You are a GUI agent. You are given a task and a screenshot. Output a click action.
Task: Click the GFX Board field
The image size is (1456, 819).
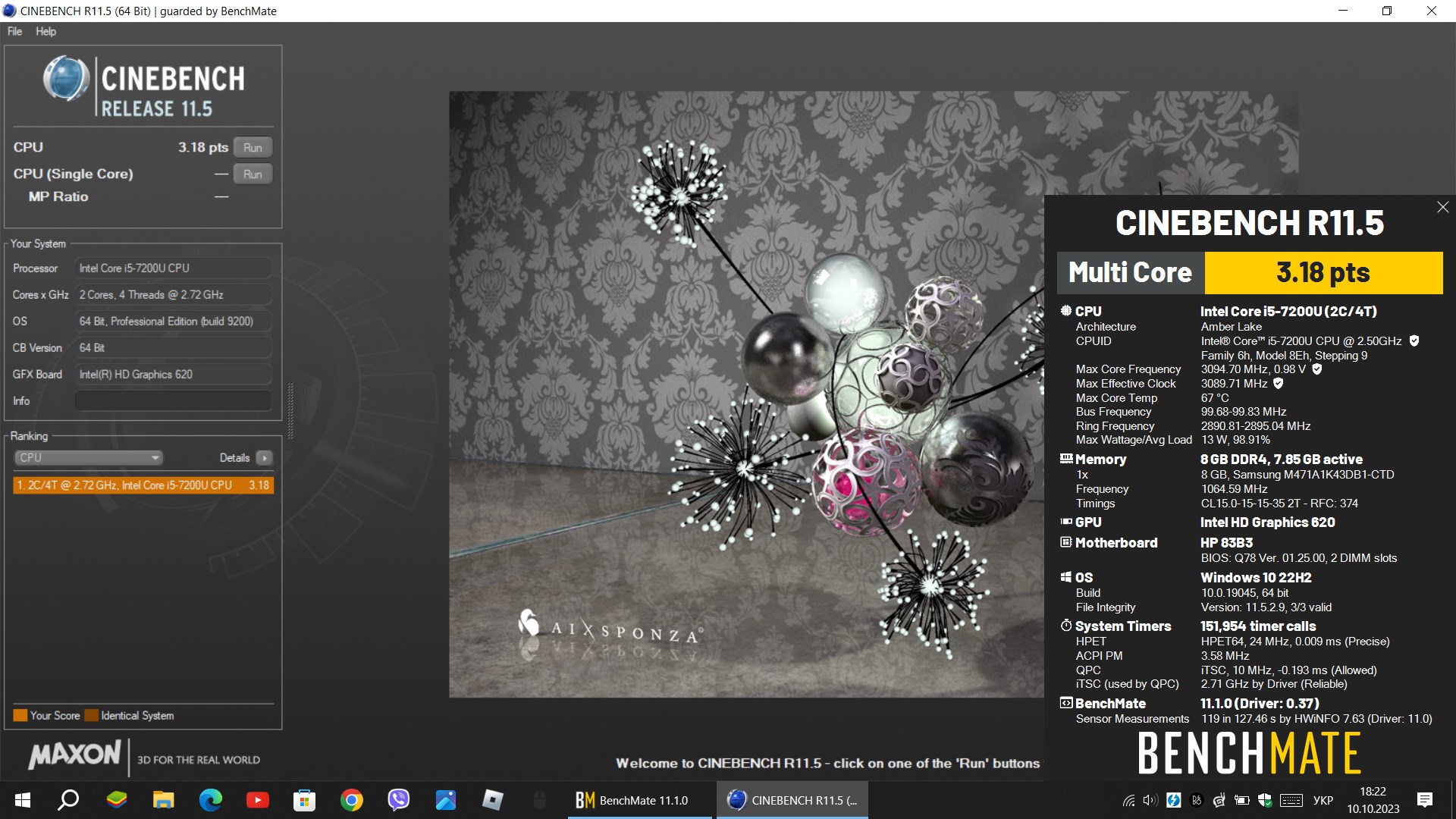(x=173, y=374)
